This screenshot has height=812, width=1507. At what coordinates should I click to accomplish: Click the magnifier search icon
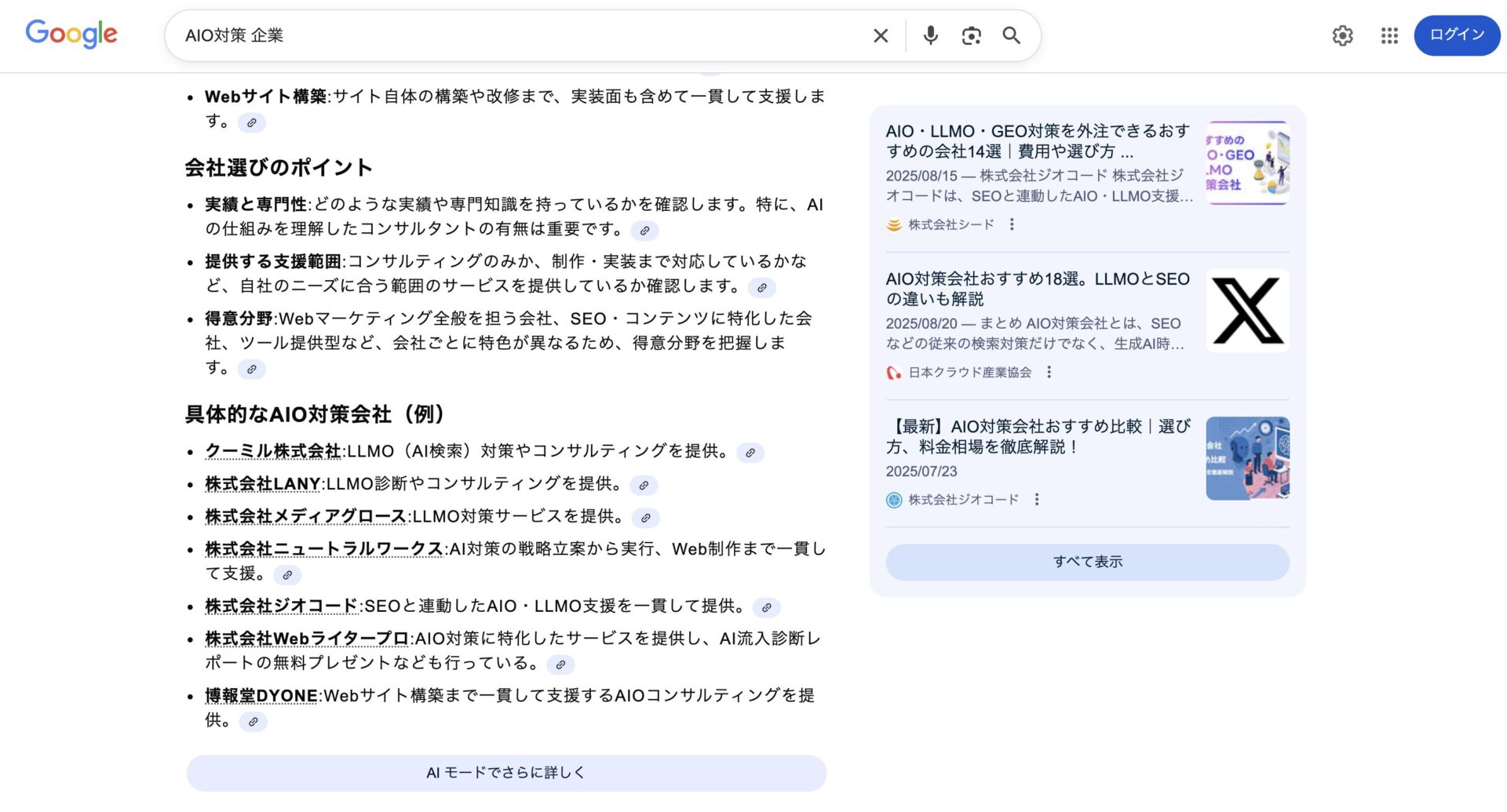1012,35
